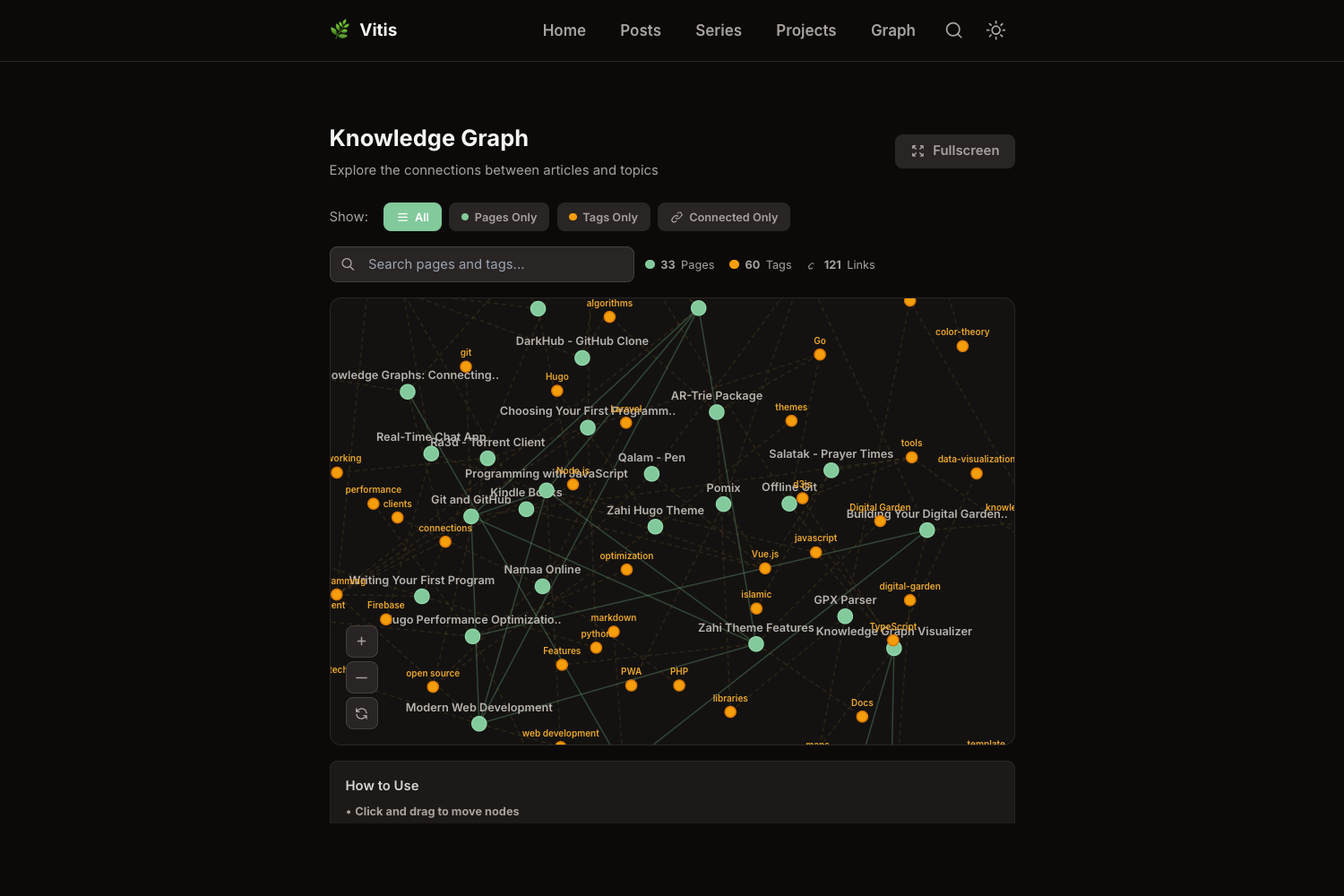Select the GPX Parser node
The height and width of the screenshot is (896, 1344).
[845, 616]
